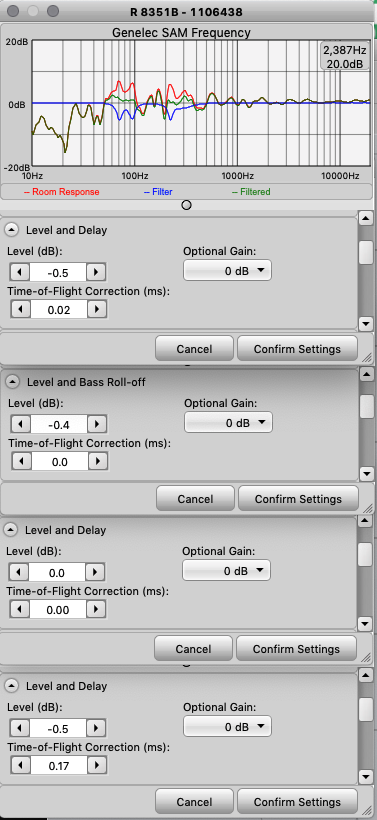Collapse the Level and Bass Roll-off section

[13, 382]
